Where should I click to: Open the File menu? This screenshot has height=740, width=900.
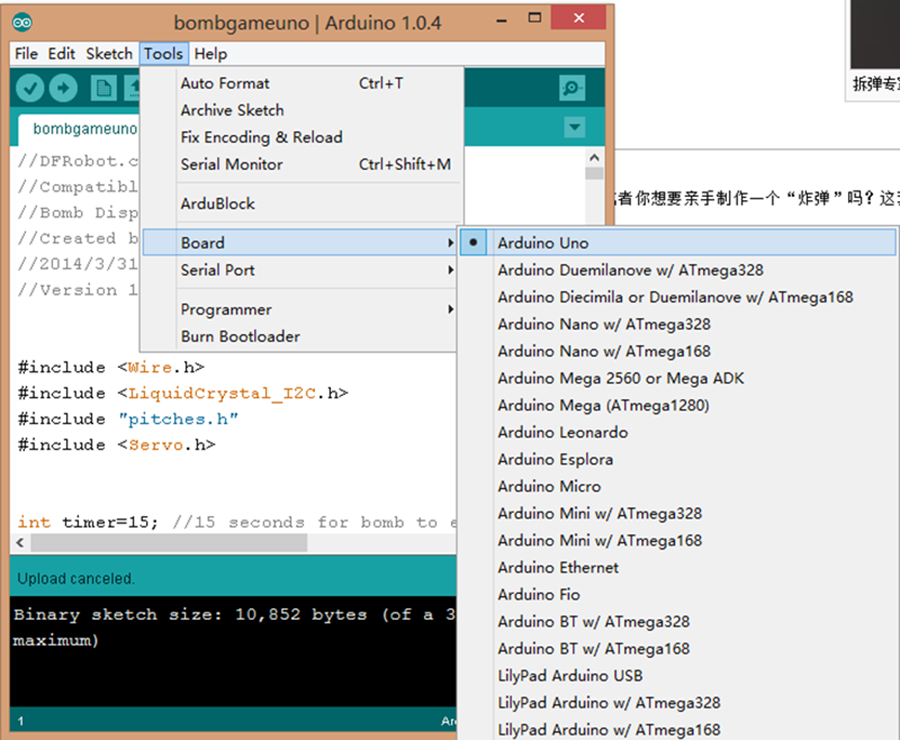pyautogui.click(x=26, y=54)
